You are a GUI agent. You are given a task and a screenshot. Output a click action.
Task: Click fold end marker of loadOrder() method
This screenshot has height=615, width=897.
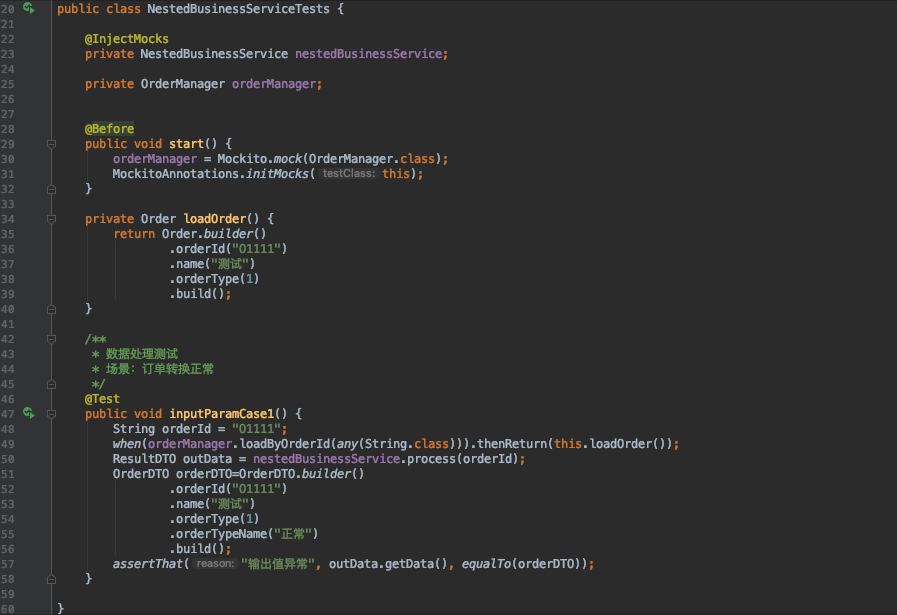click(x=51, y=309)
